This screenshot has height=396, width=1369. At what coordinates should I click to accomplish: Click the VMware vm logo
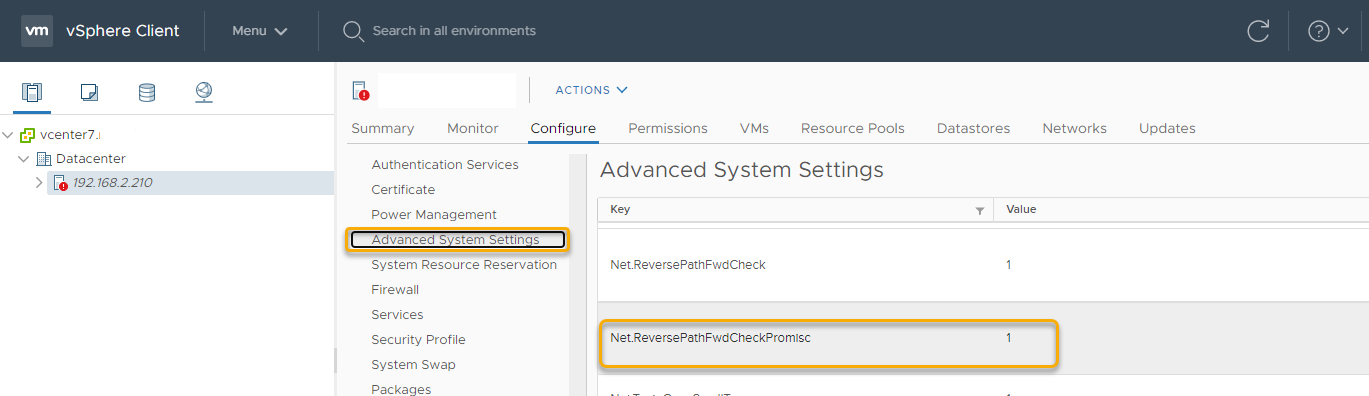coord(37,31)
